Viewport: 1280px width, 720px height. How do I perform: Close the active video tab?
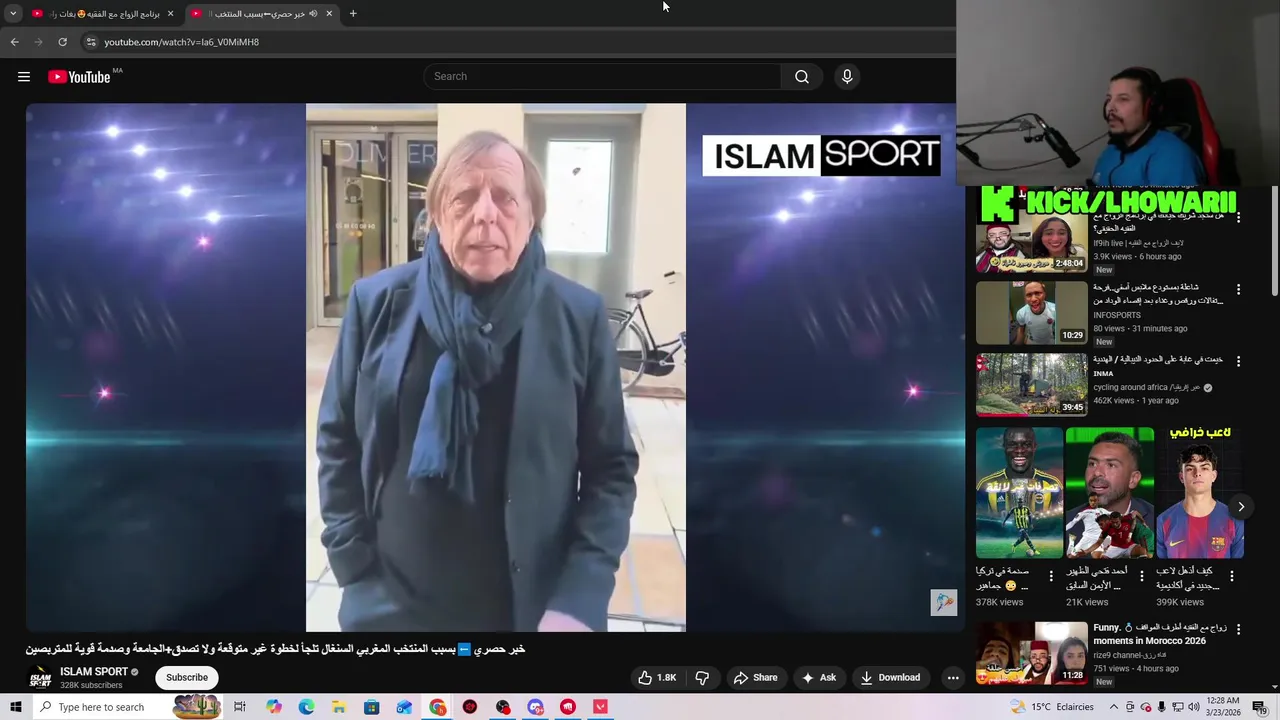click(329, 14)
